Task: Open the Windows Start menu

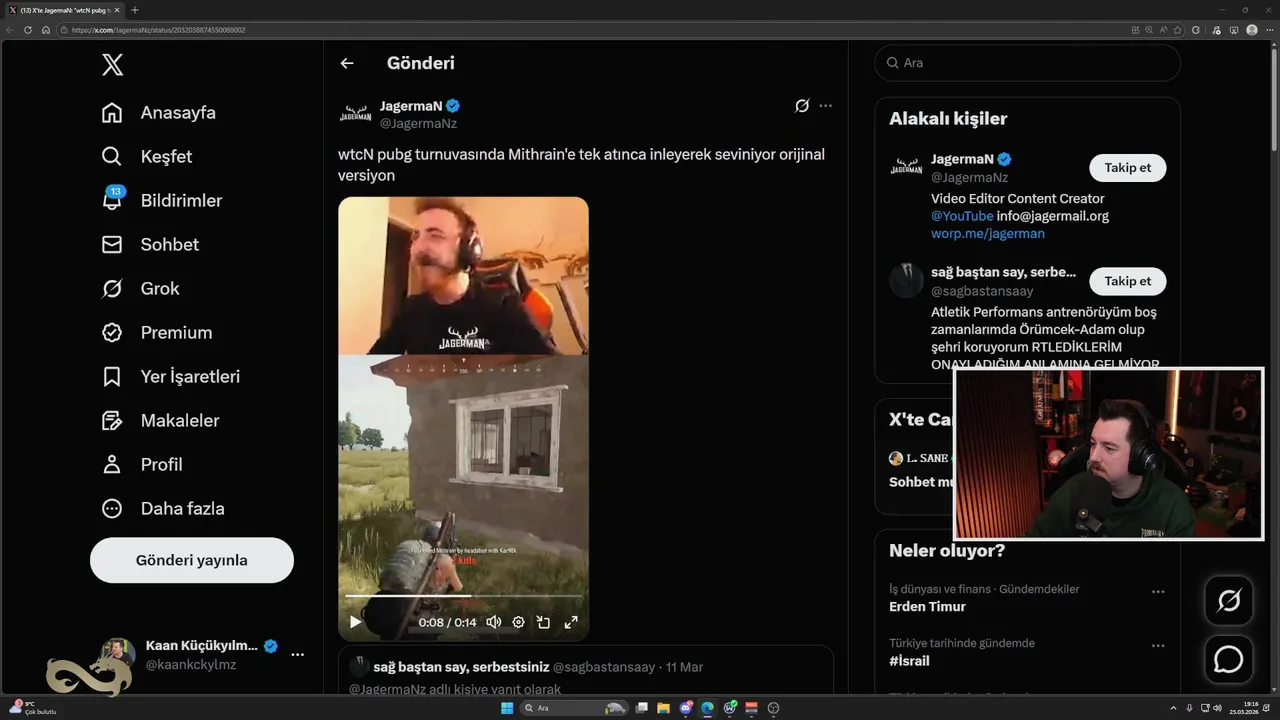Action: (507, 708)
